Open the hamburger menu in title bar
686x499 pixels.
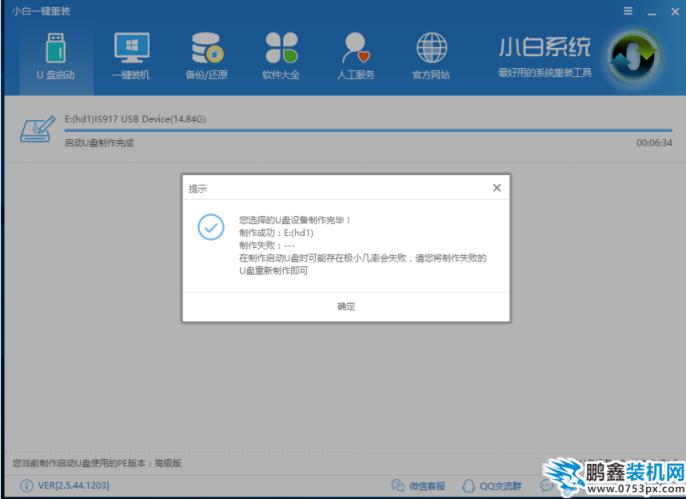pyautogui.click(x=628, y=11)
